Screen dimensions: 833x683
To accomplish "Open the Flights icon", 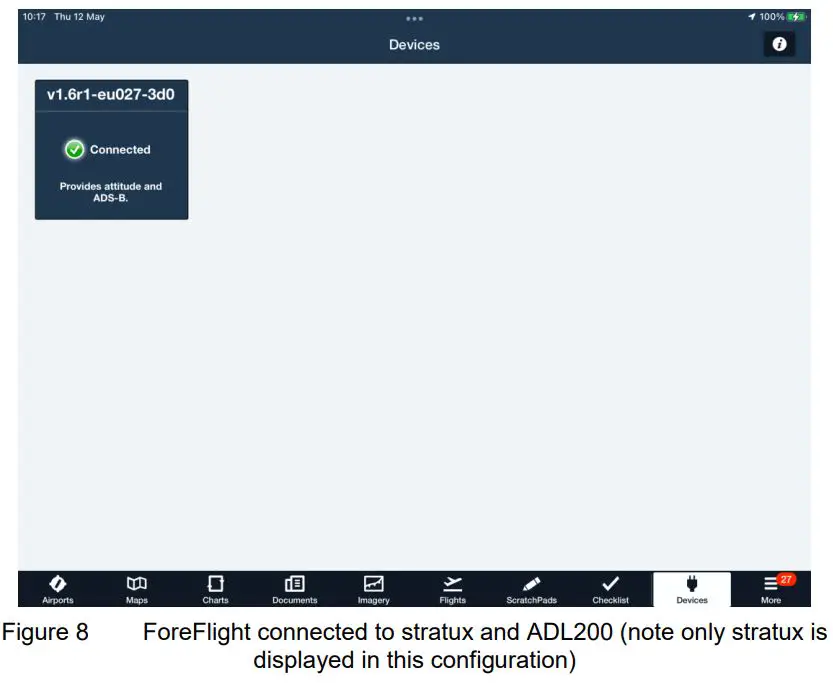I will (453, 589).
